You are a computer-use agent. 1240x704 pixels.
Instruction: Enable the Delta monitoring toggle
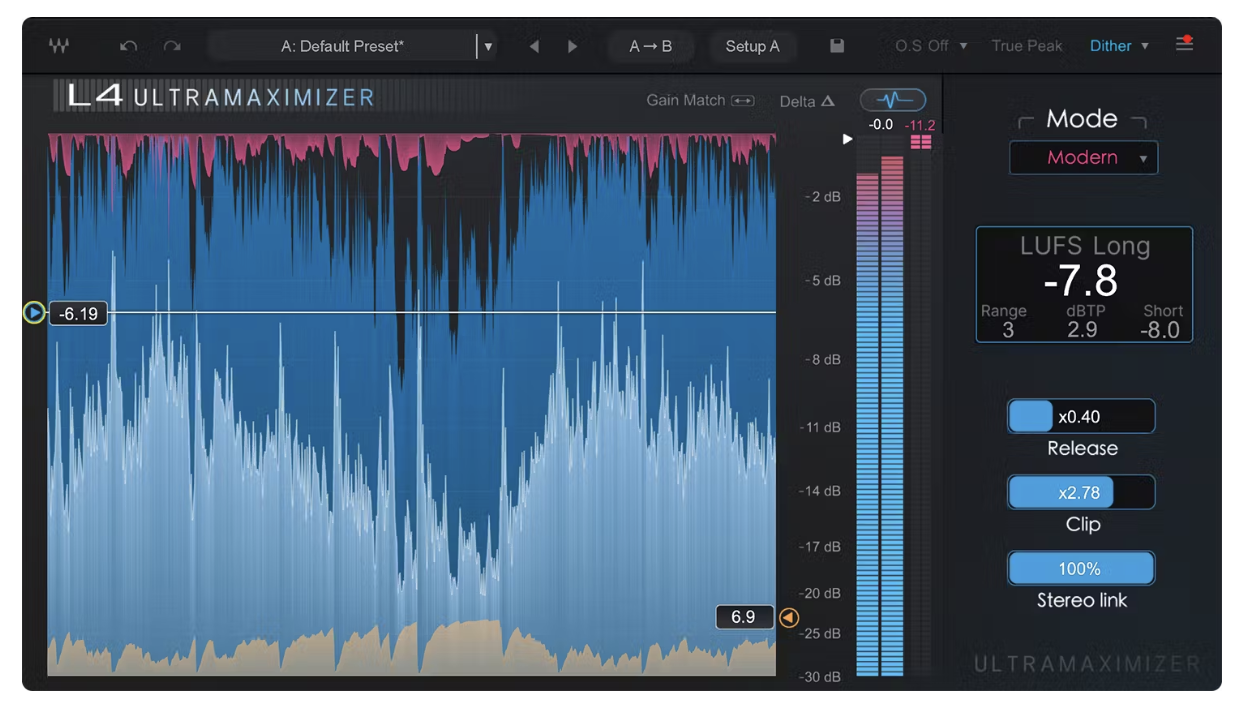coord(807,101)
